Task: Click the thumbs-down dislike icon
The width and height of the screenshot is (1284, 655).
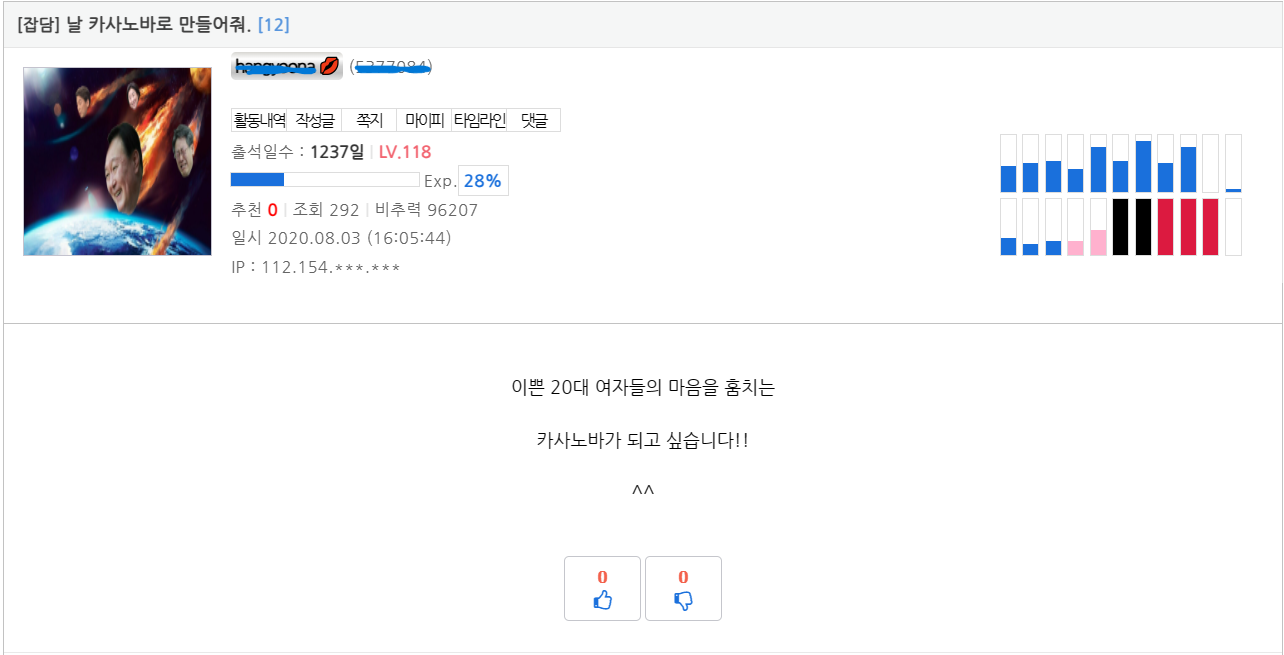Action: point(683,600)
